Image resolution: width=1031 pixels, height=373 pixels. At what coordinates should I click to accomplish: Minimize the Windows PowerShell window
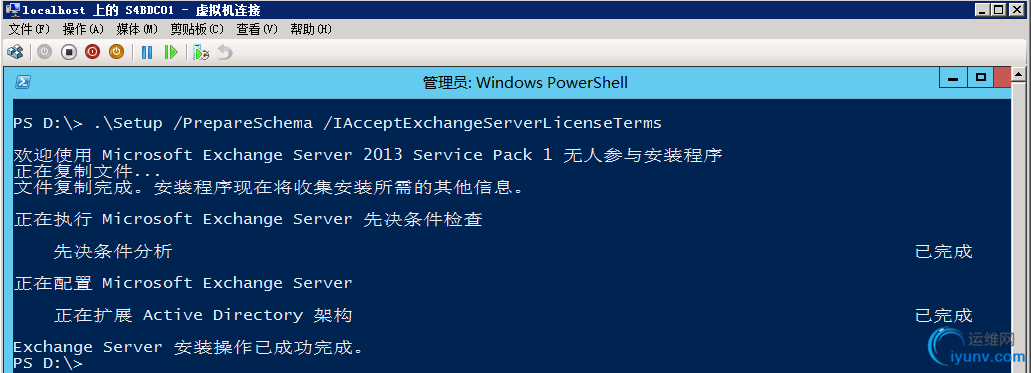coord(953,77)
